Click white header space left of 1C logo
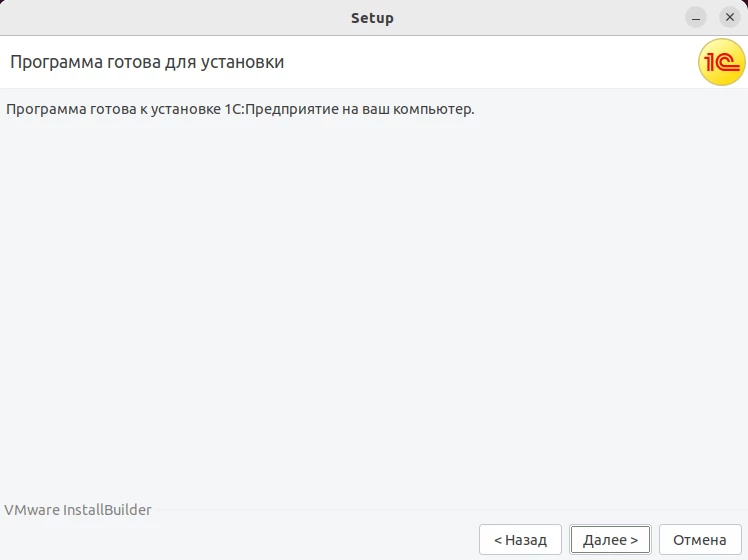 click(500, 63)
